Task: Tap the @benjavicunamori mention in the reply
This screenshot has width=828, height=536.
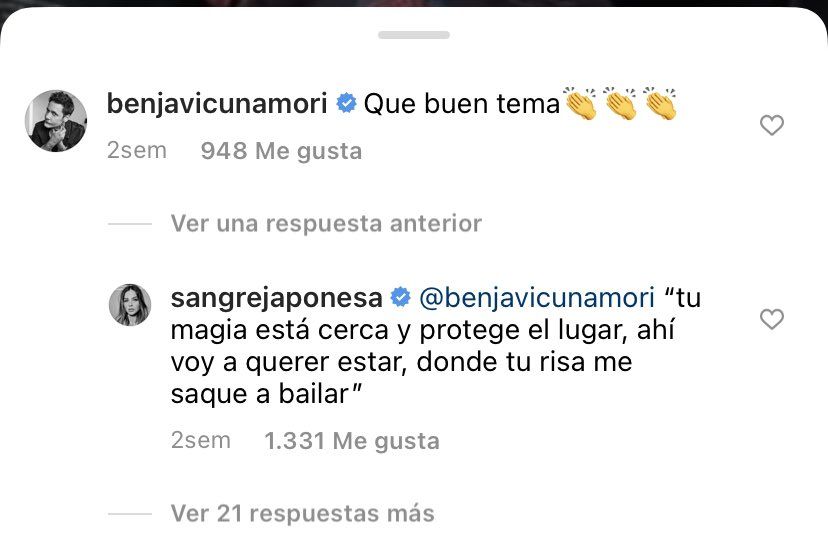Action: [x=537, y=298]
